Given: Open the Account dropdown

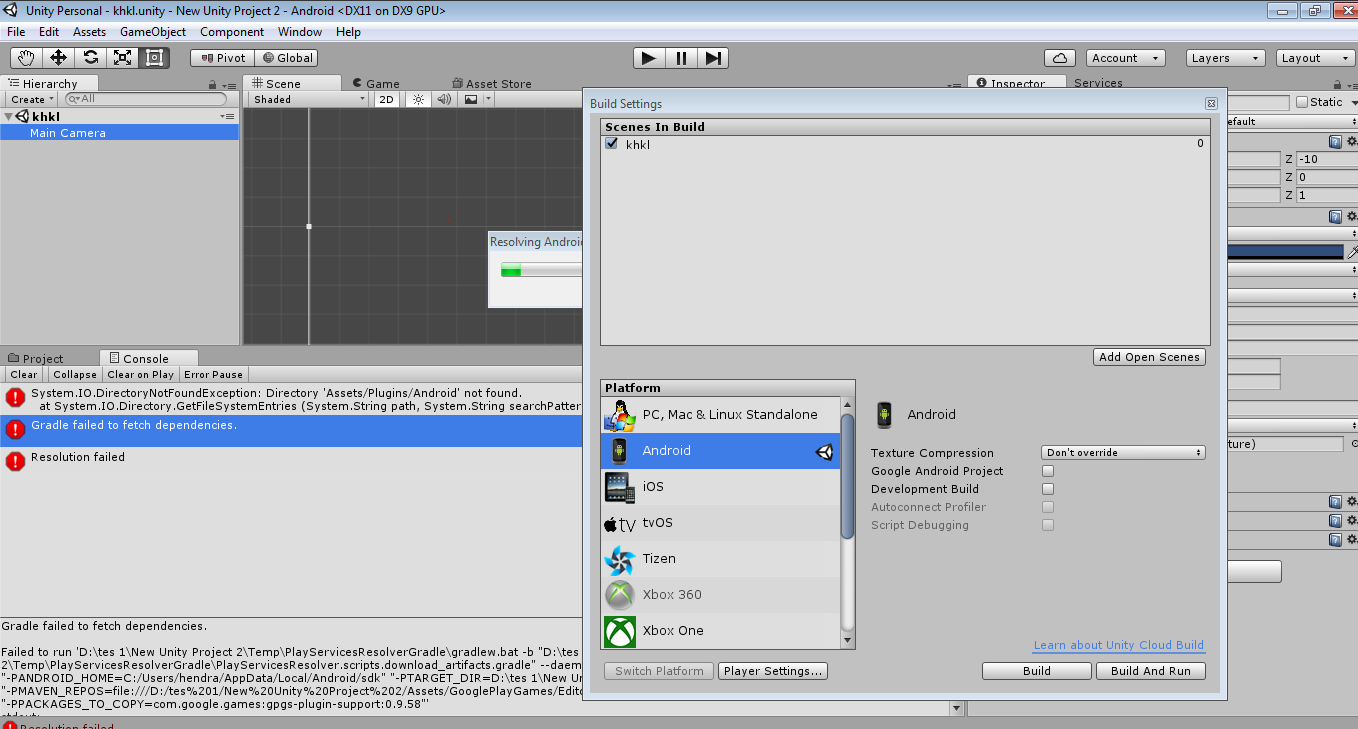Looking at the screenshot, I should click(x=1125, y=58).
